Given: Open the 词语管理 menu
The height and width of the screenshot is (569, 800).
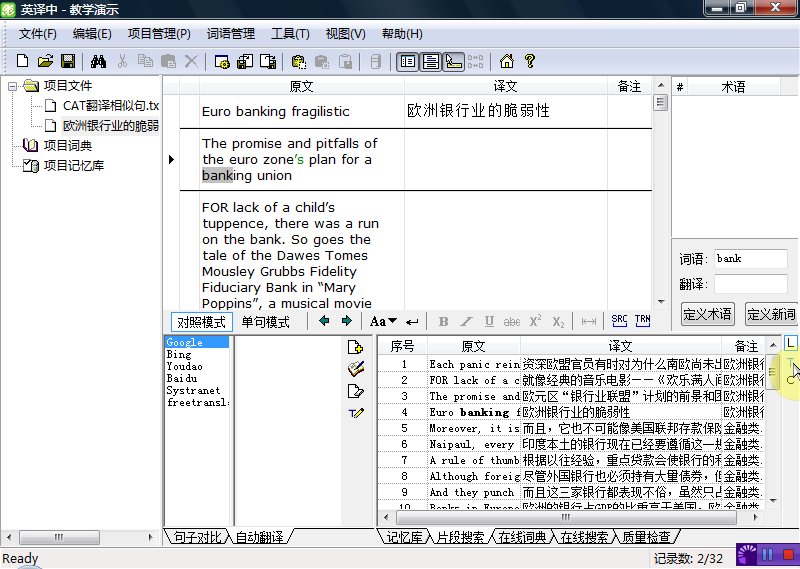Looking at the screenshot, I should (231, 34).
